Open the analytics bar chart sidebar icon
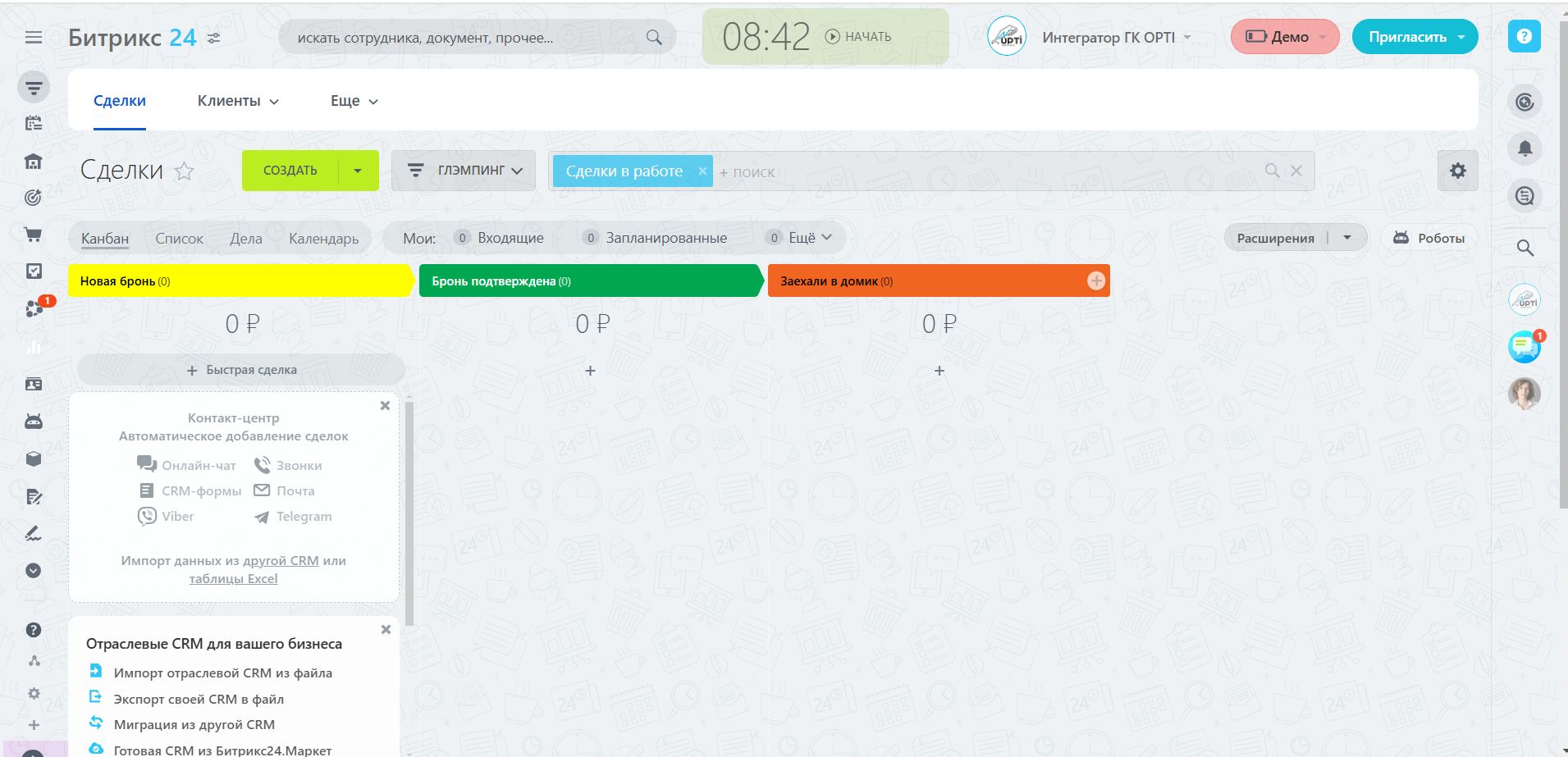This screenshot has height=757, width=1568. (x=34, y=346)
